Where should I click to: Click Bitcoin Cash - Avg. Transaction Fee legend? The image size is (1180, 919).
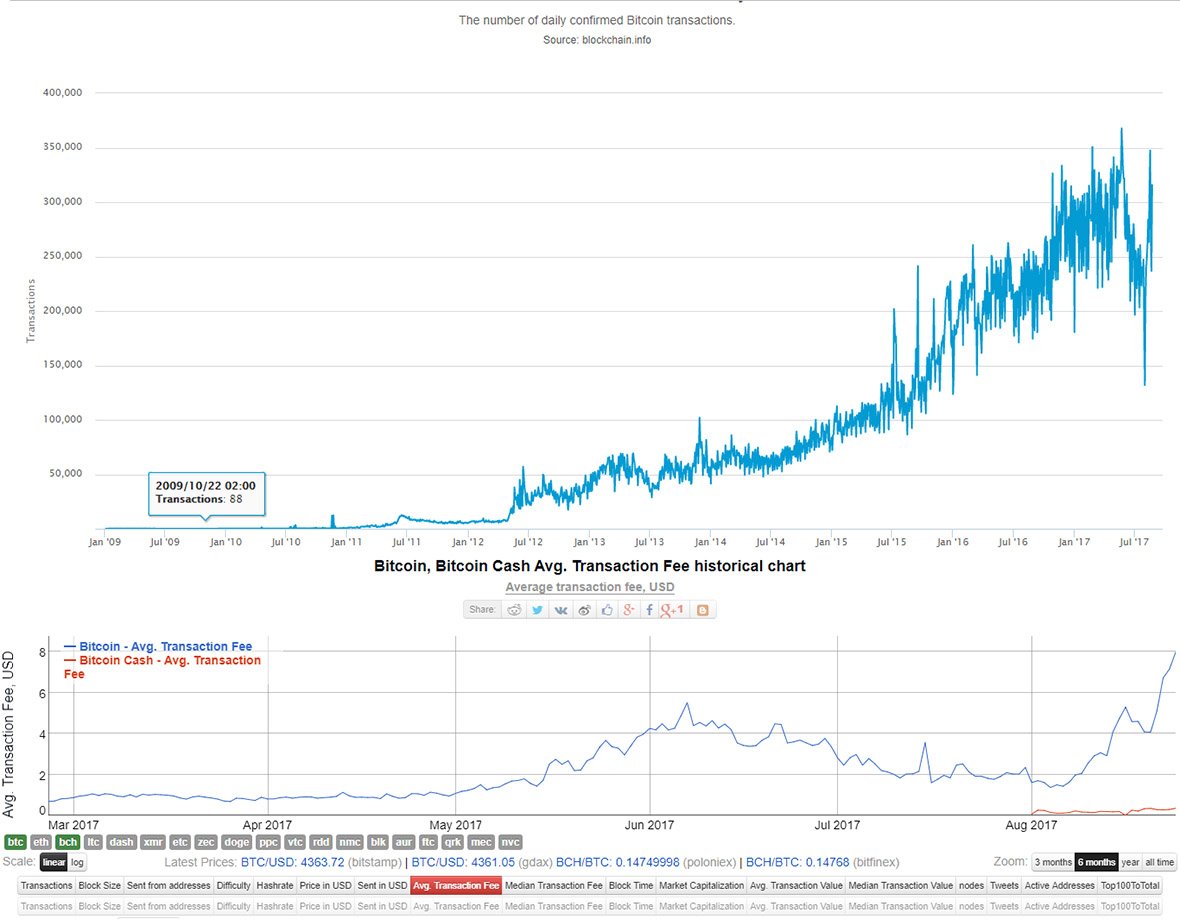(163, 667)
